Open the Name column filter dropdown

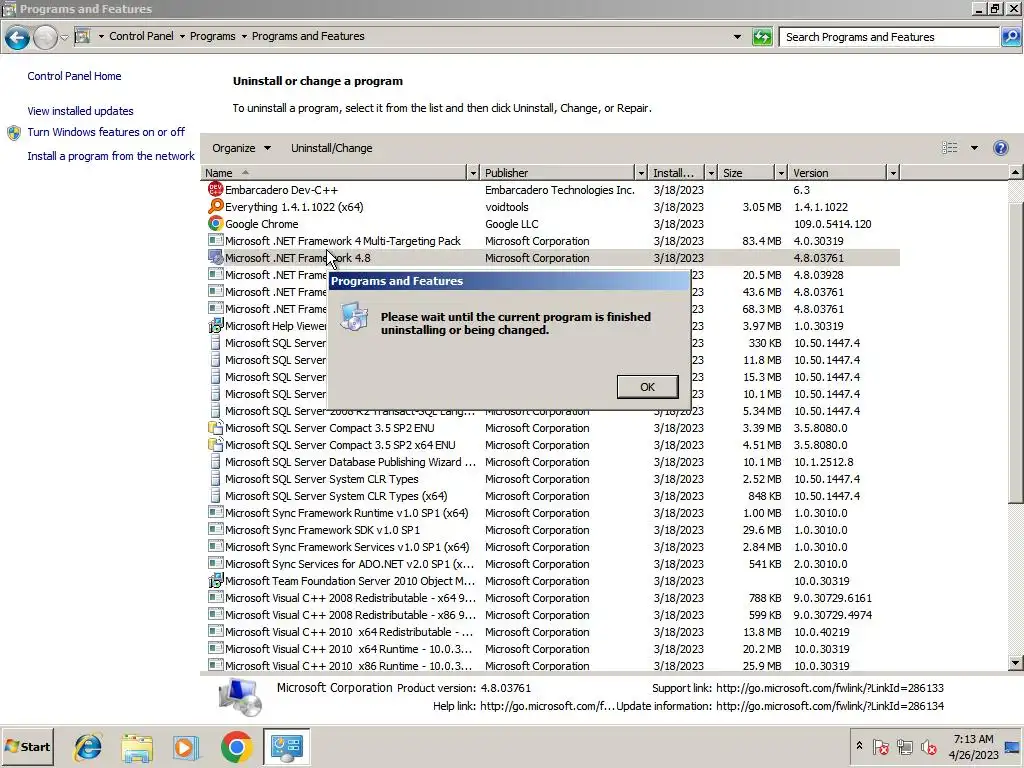click(473, 173)
